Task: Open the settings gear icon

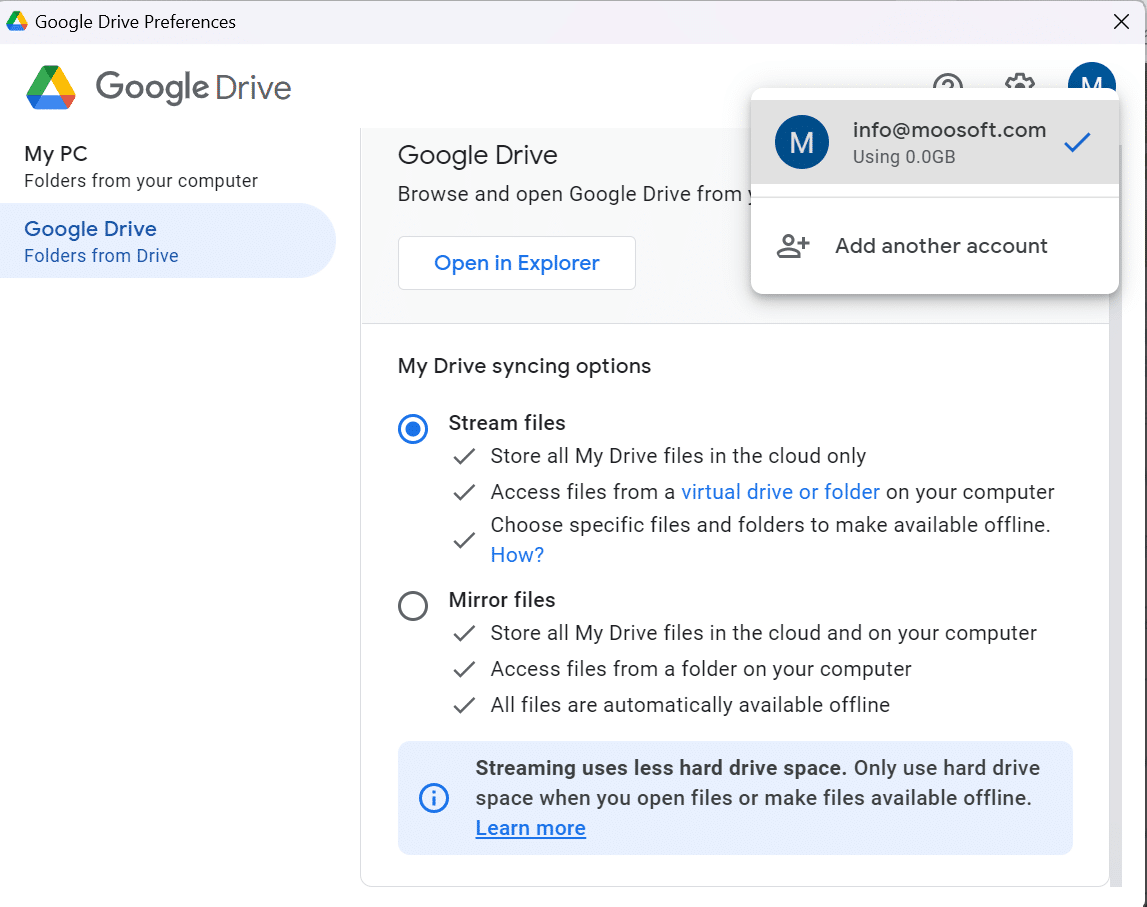Action: click(1020, 80)
